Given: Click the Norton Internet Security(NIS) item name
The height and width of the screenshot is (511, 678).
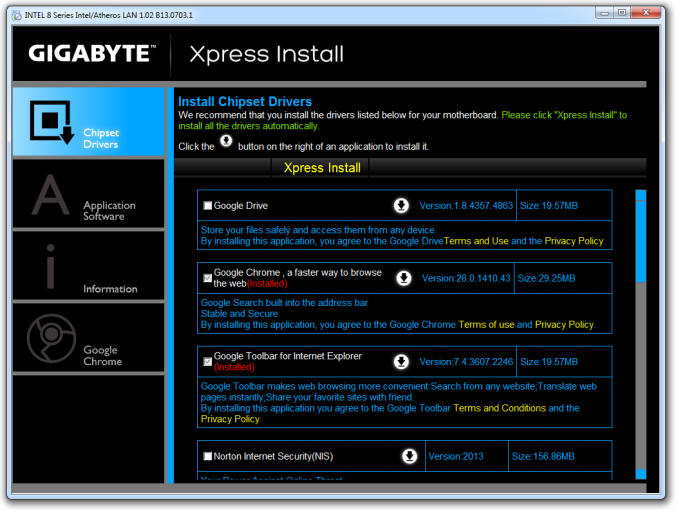Looking at the screenshot, I should [273, 457].
